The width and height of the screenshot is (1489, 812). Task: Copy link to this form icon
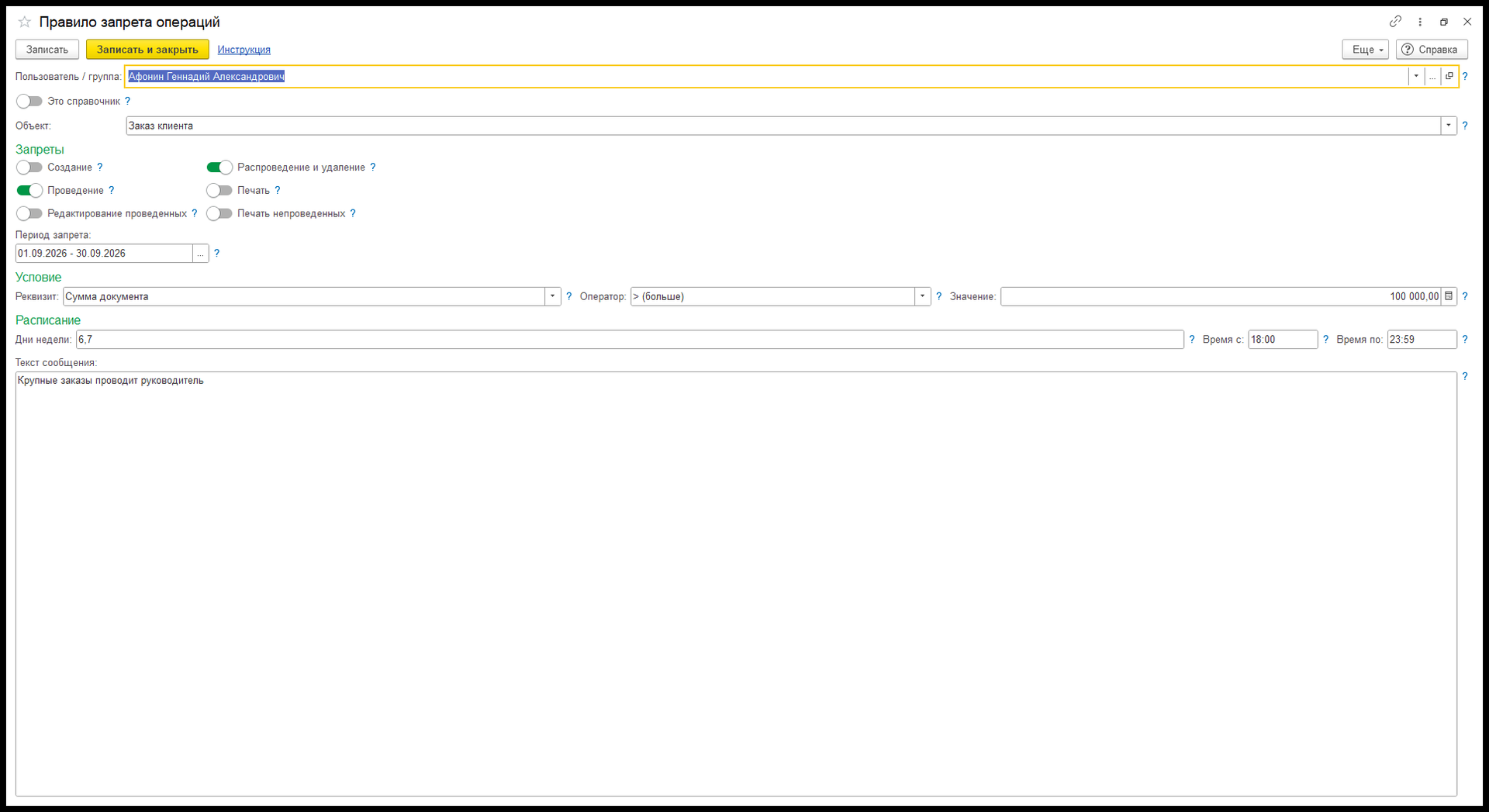click(1395, 22)
